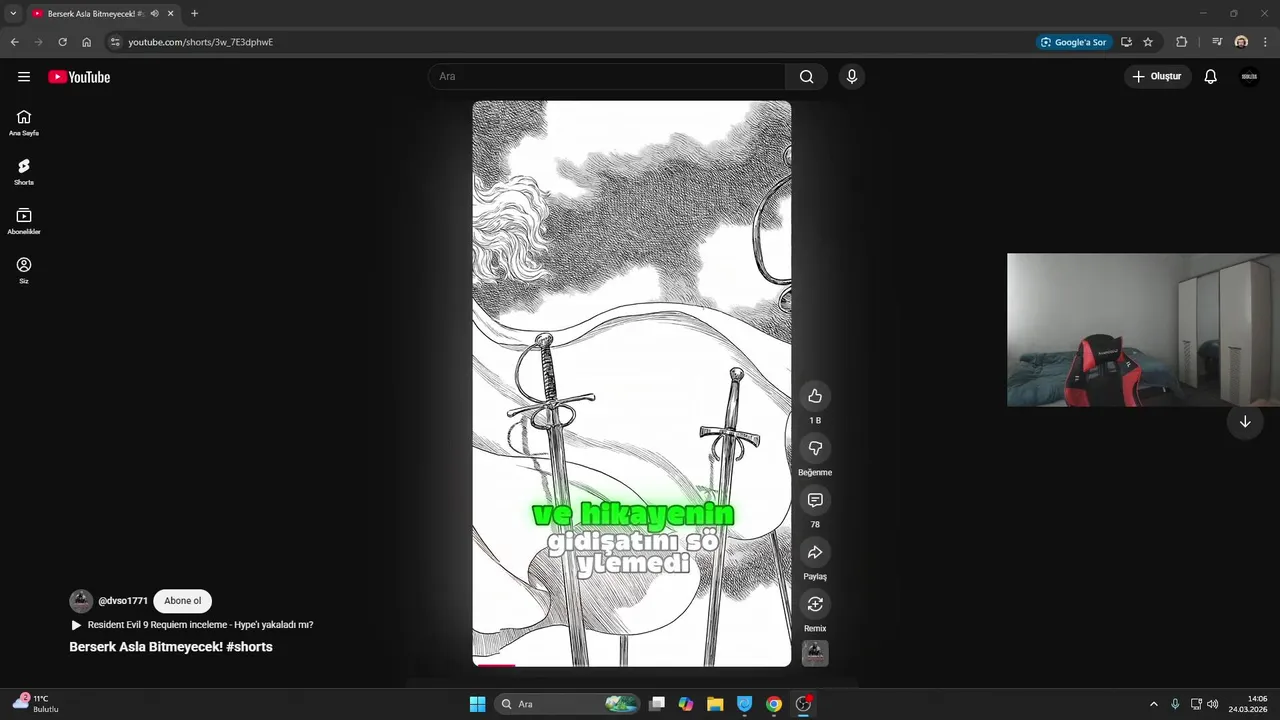This screenshot has height=720, width=1280.
Task: Launch Copilot from the taskbar
Action: point(686,704)
